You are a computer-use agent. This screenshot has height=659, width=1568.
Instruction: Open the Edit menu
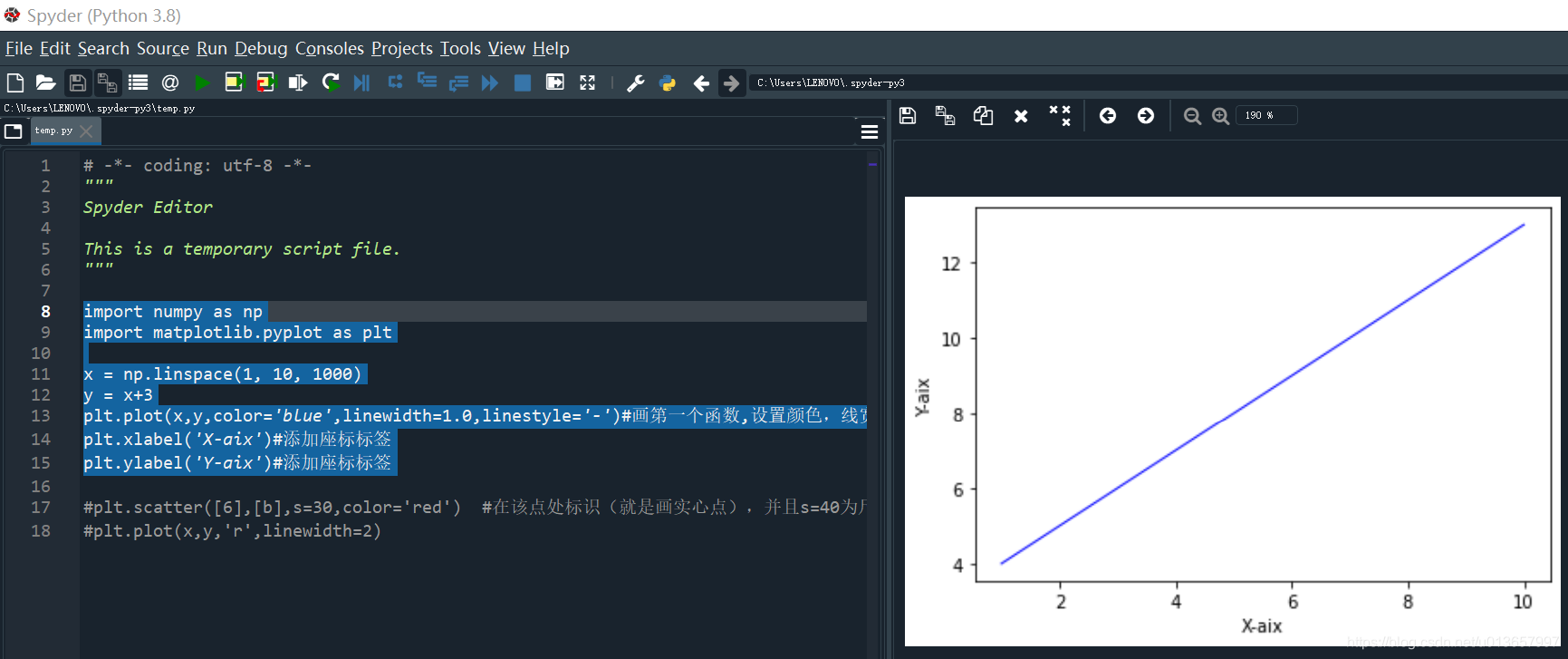pos(54,48)
